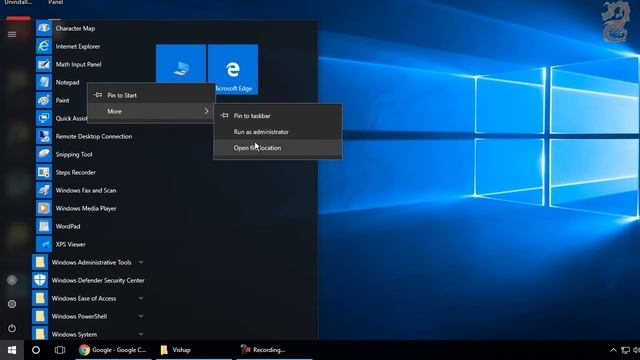The image size is (640, 360).
Task: Click the network icon in system tray
Action: [x=625, y=350]
